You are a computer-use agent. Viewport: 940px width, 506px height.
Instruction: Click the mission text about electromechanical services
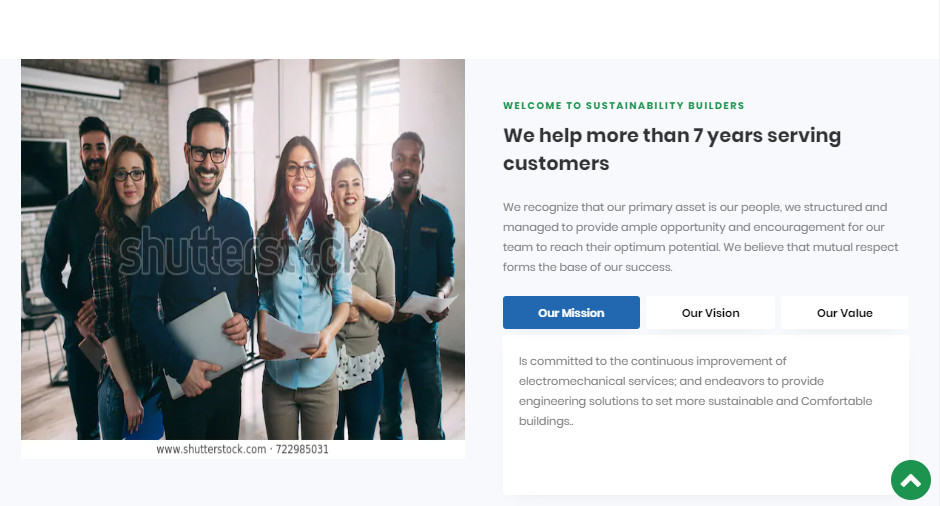pos(695,391)
